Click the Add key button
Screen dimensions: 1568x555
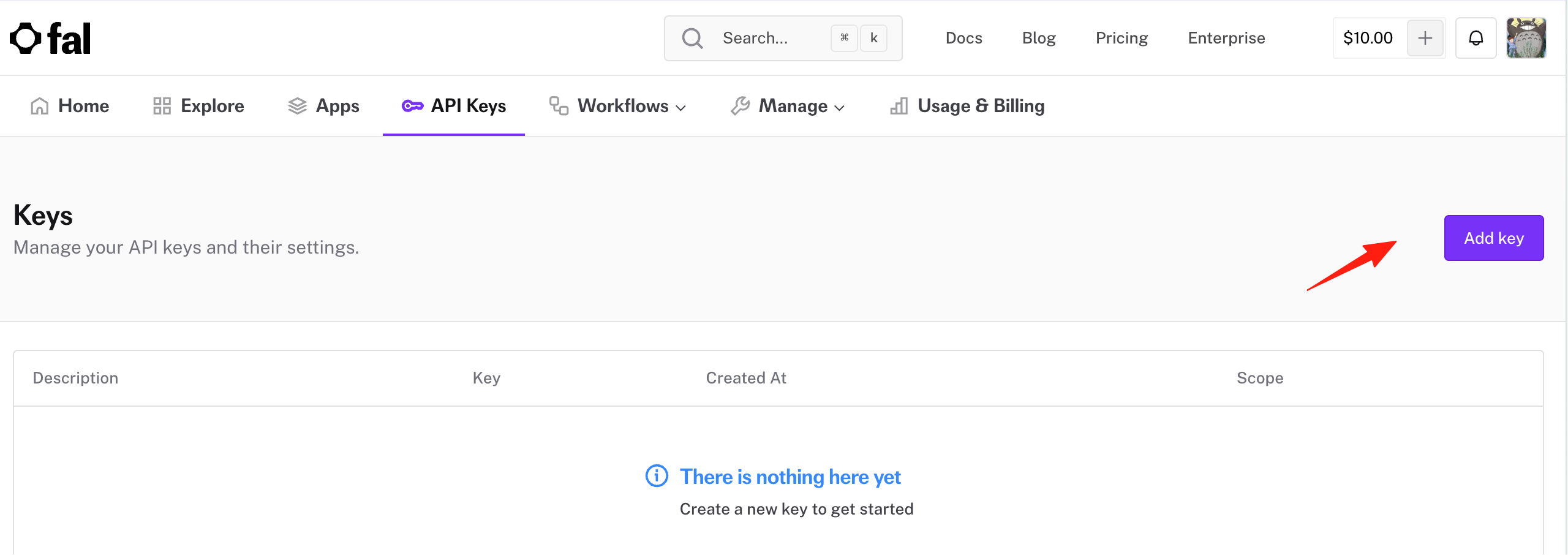[x=1494, y=238]
